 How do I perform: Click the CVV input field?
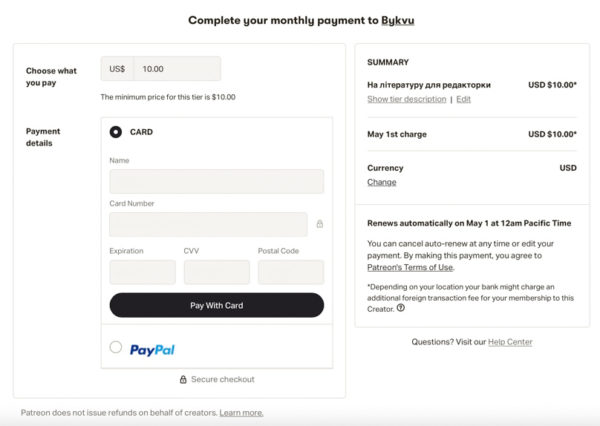pyautogui.click(x=217, y=272)
